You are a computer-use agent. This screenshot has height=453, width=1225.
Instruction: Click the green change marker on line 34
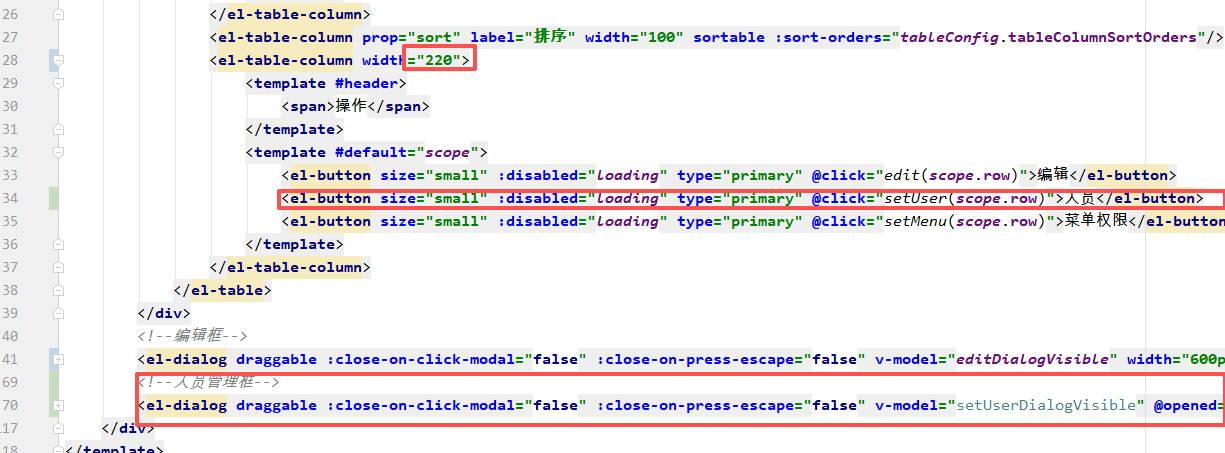[51, 198]
